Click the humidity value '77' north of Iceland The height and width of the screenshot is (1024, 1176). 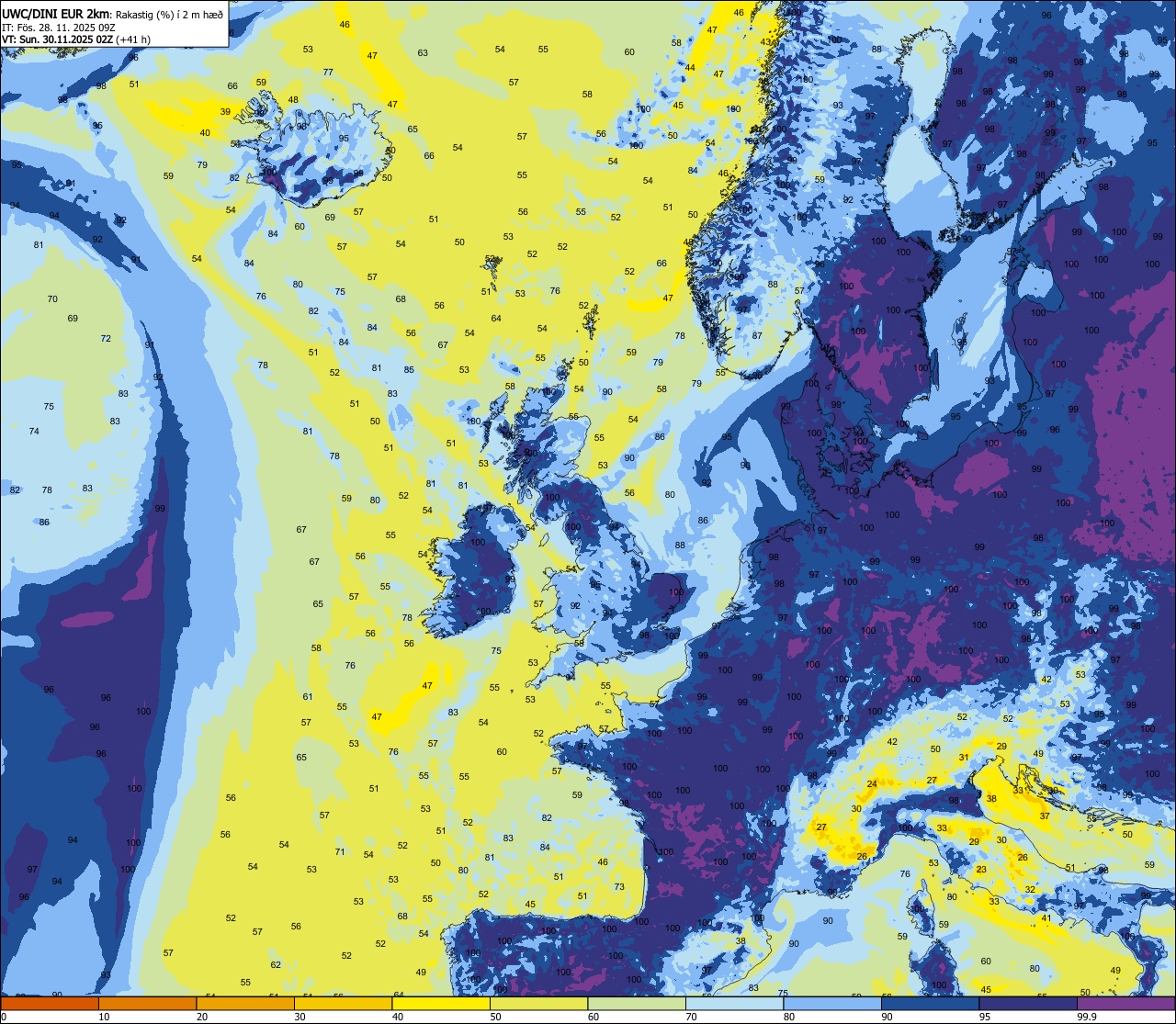pyautogui.click(x=328, y=72)
